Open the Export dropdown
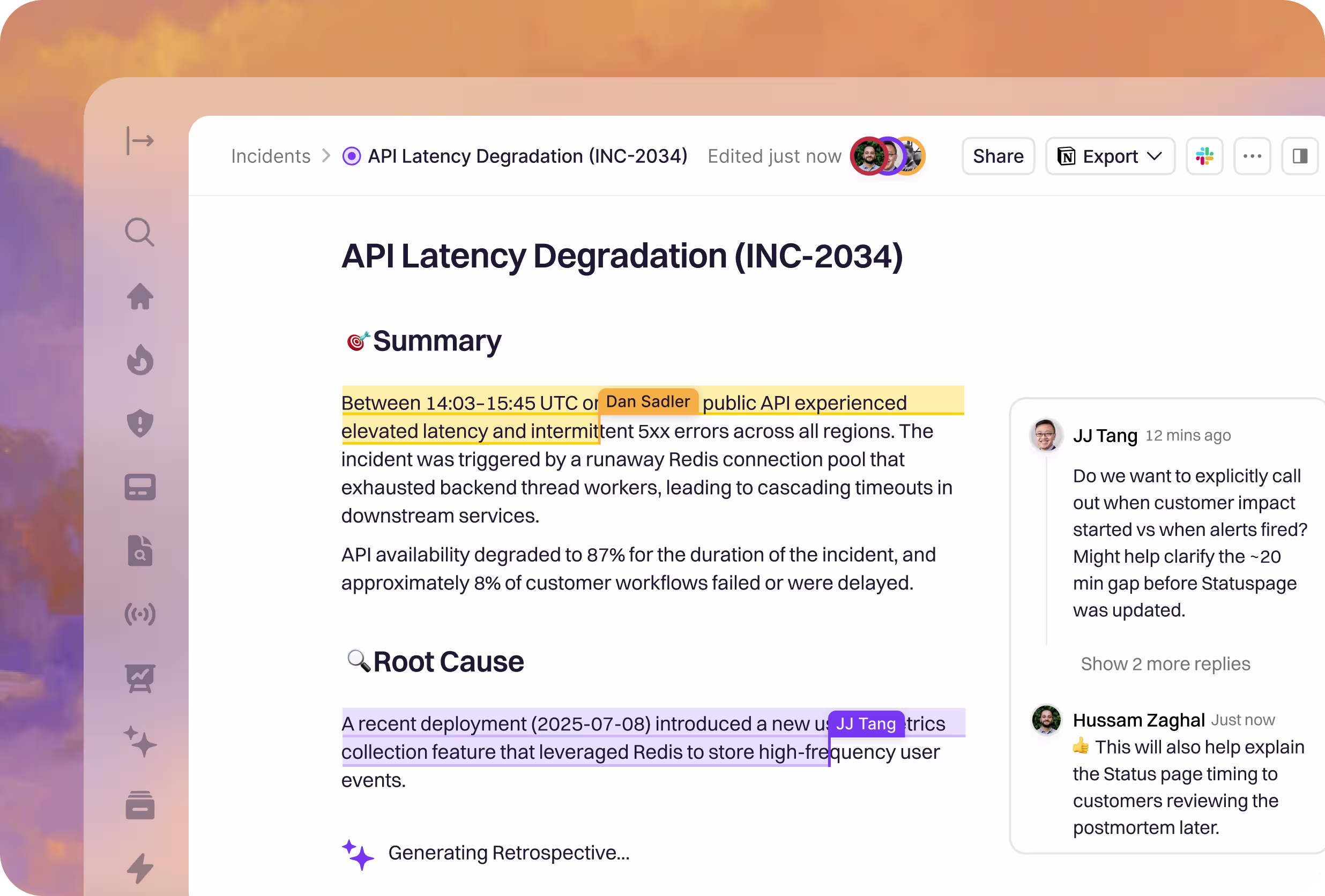 tap(1110, 156)
